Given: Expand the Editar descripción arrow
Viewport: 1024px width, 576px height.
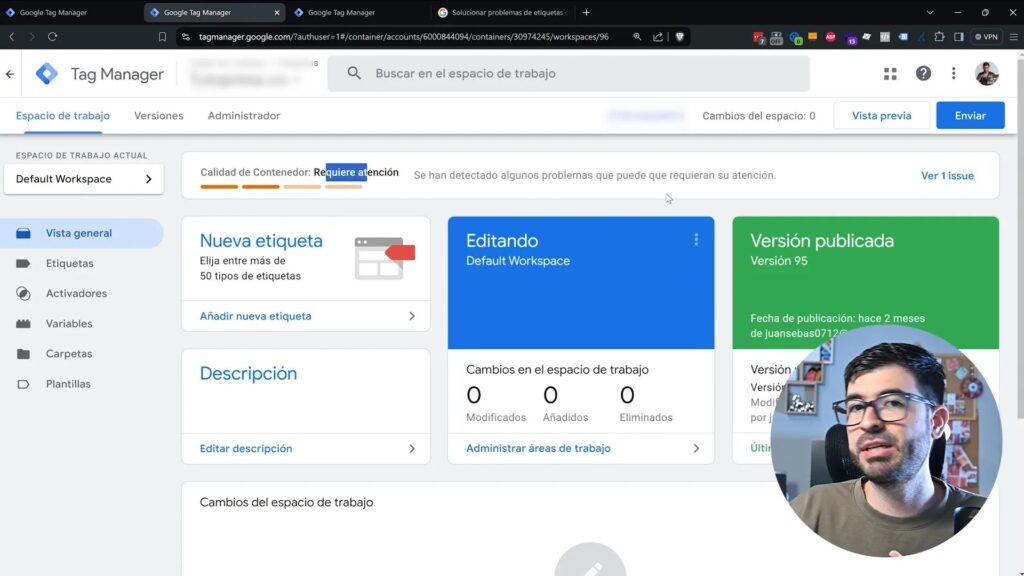Looking at the screenshot, I should pos(411,449).
